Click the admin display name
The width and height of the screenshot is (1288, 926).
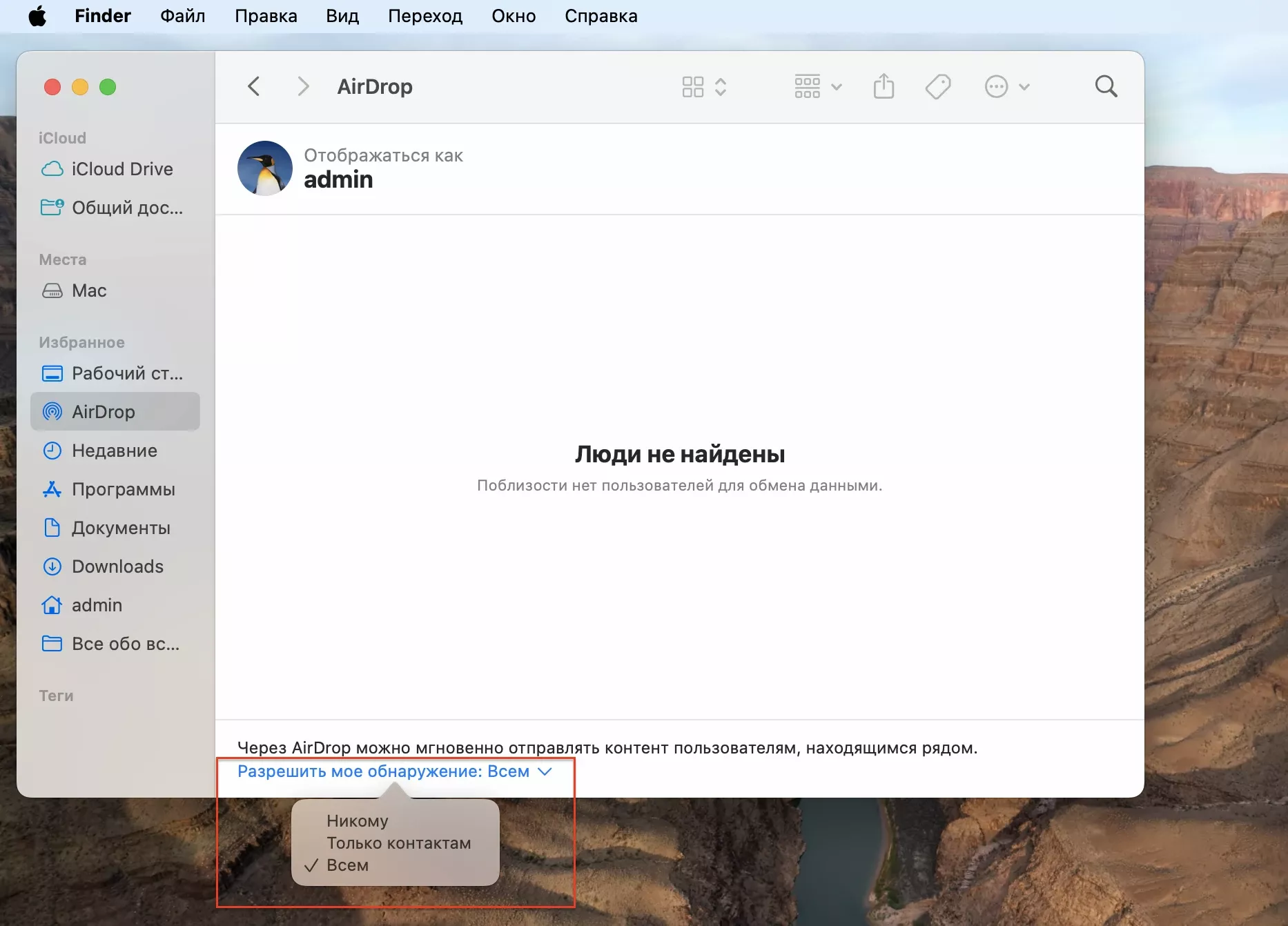click(338, 179)
